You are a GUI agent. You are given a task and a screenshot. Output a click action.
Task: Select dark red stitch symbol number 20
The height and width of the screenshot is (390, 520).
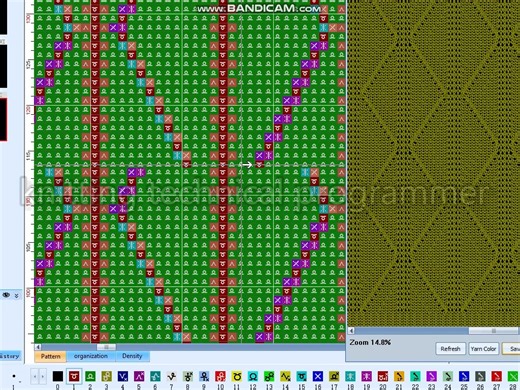383,376
